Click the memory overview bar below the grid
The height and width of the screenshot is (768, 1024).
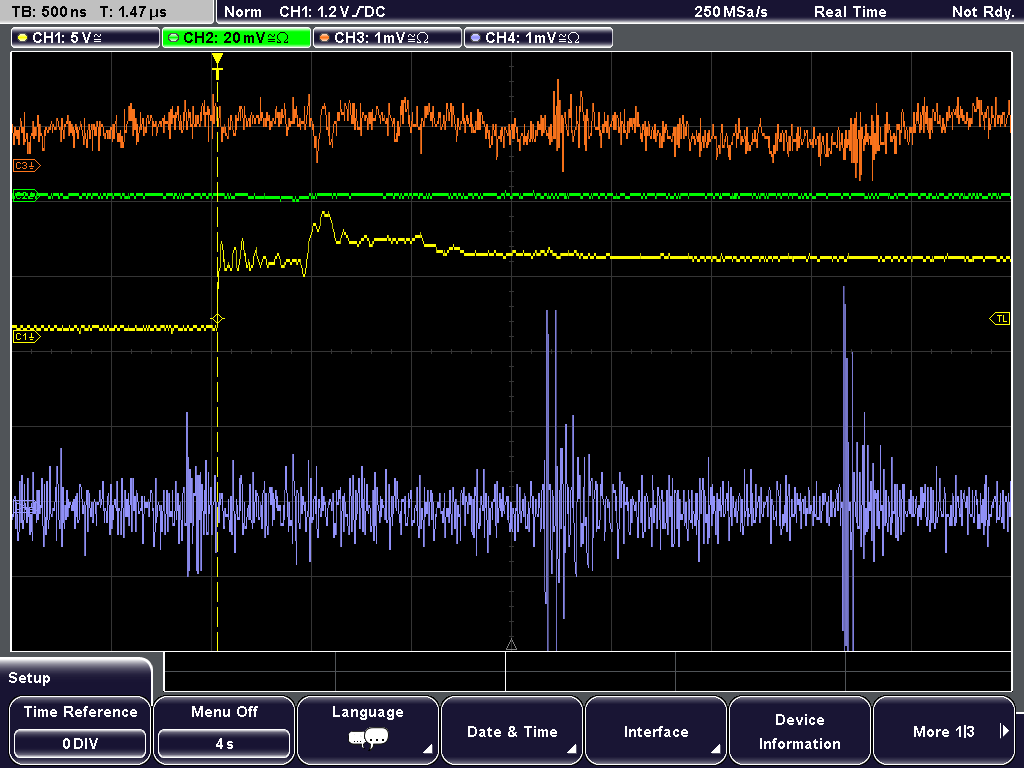588,671
